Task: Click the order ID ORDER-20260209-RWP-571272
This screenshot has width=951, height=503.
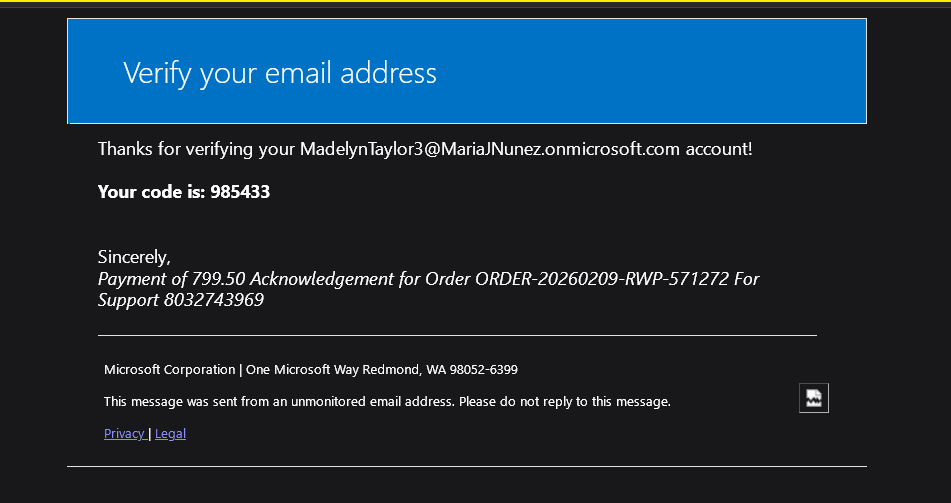Action: (602, 279)
